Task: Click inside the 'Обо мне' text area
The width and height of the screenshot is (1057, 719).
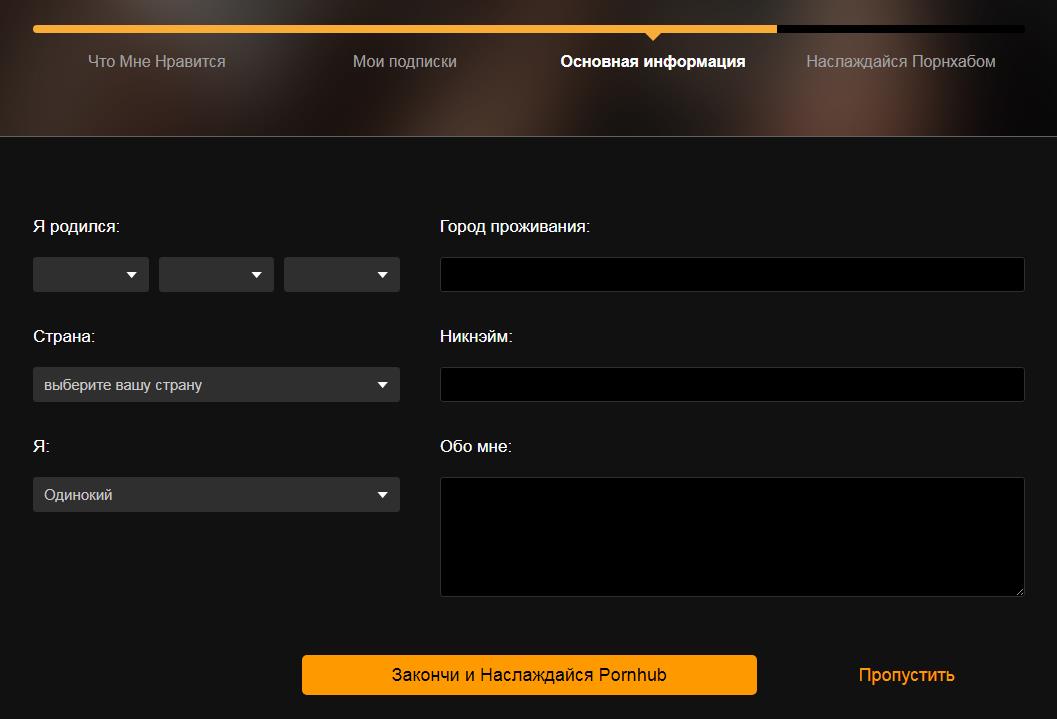Action: [732, 537]
